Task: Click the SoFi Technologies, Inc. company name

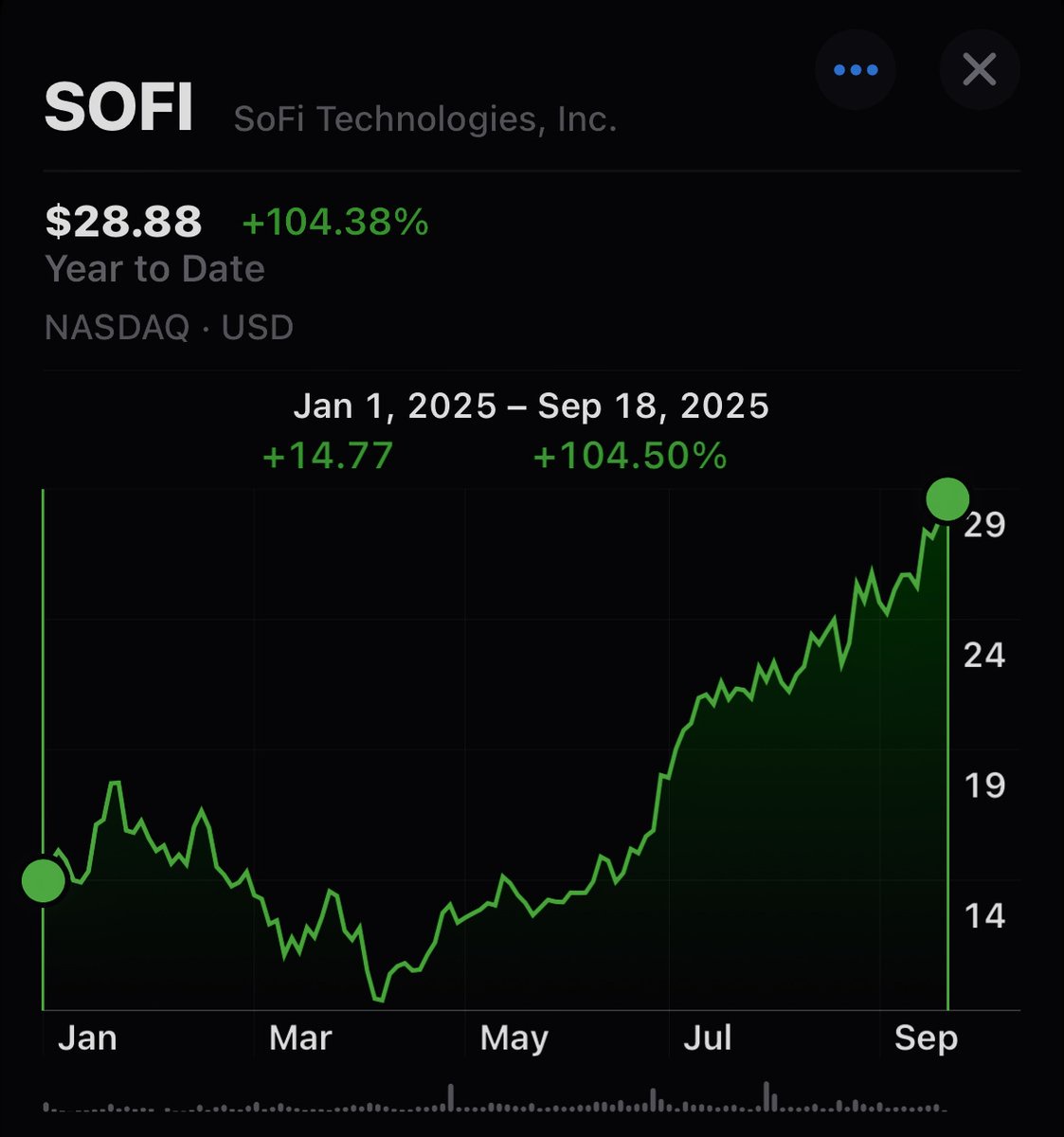Action: tap(424, 120)
